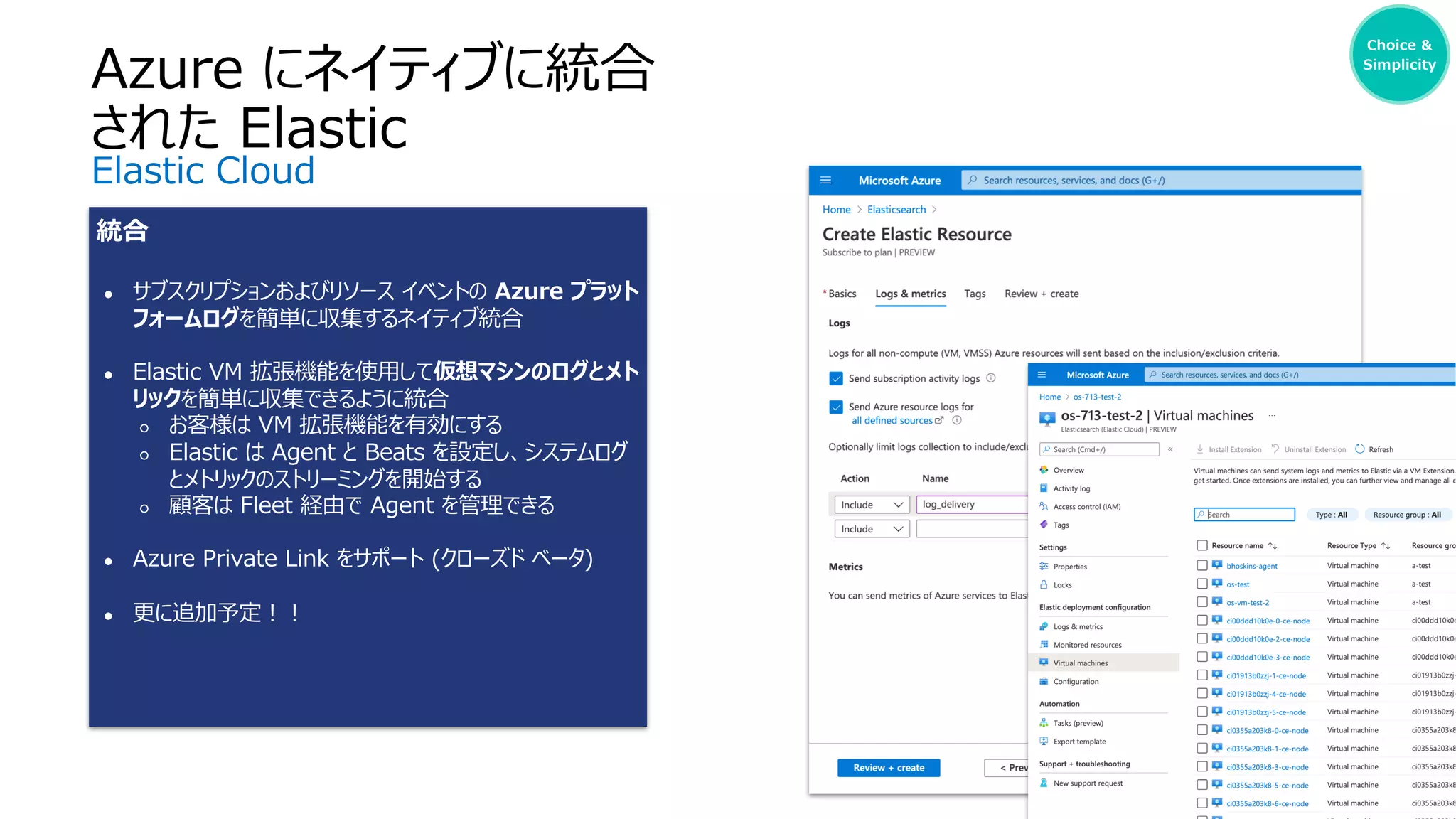Screen dimensions: 1456x819
Task: Open first Include action dropdown
Action: click(x=872, y=505)
